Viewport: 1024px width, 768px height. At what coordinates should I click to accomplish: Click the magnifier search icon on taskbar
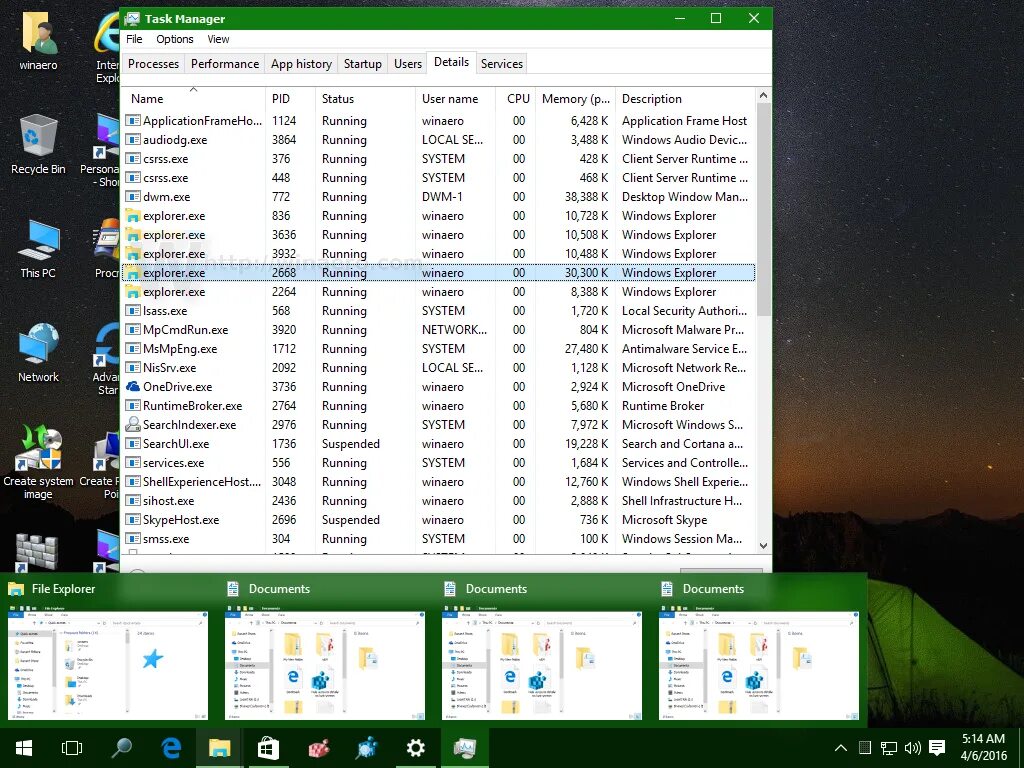tap(121, 748)
